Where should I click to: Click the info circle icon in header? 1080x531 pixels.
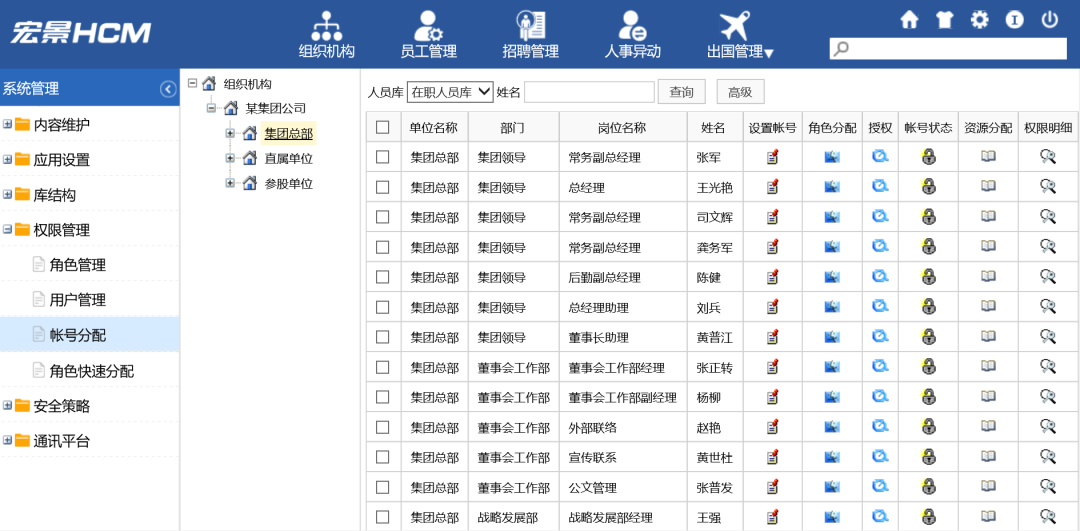tap(1015, 20)
